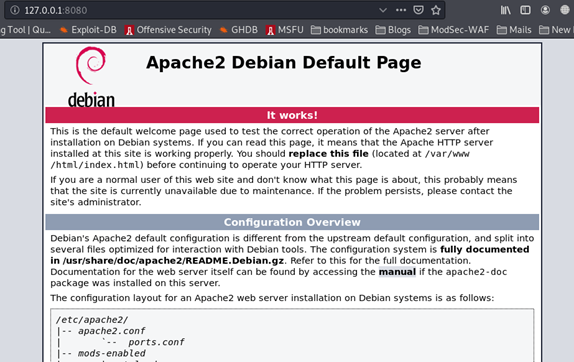This screenshot has height=362, width=574.
Task: Click the globe extension icon in toolbar
Action: pos(565,10)
